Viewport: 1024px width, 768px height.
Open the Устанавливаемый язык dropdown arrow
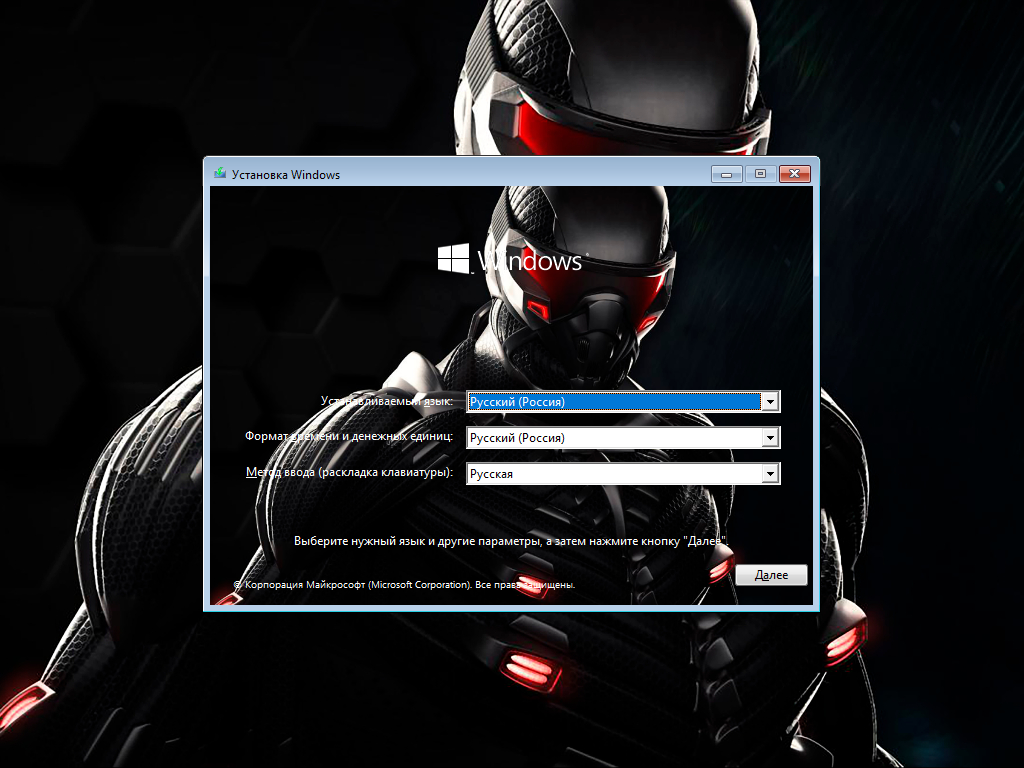coord(771,401)
